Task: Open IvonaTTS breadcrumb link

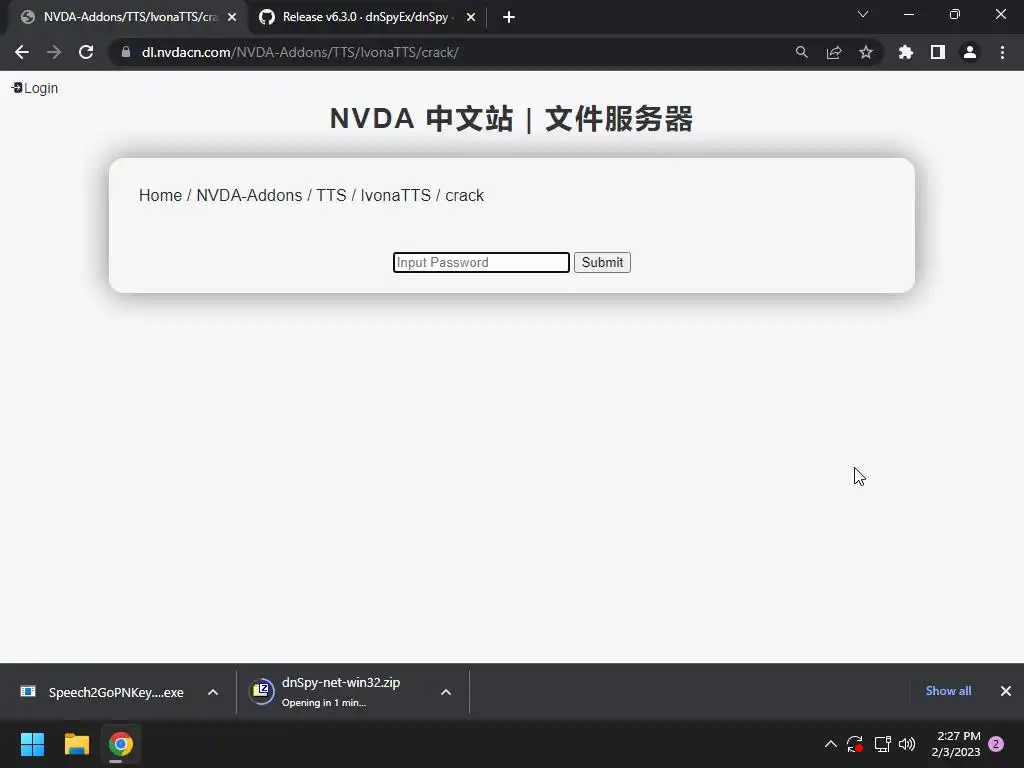Action: (396, 195)
